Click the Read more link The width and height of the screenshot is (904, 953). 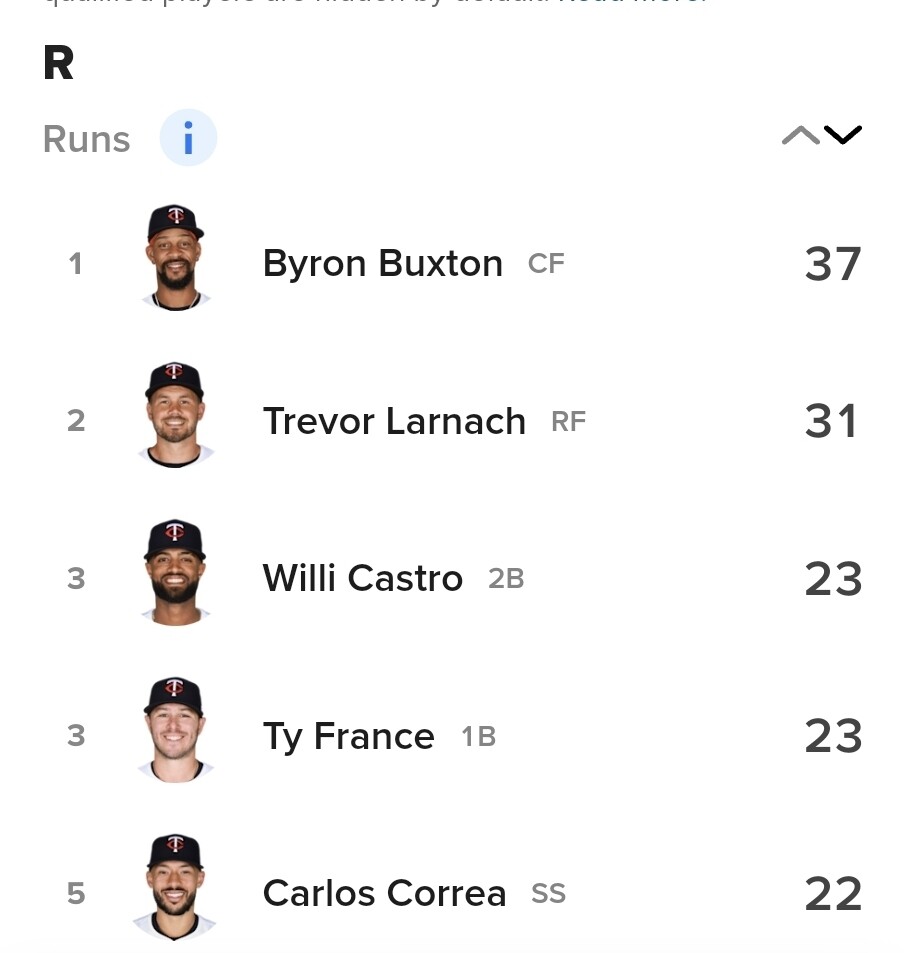pos(633,3)
